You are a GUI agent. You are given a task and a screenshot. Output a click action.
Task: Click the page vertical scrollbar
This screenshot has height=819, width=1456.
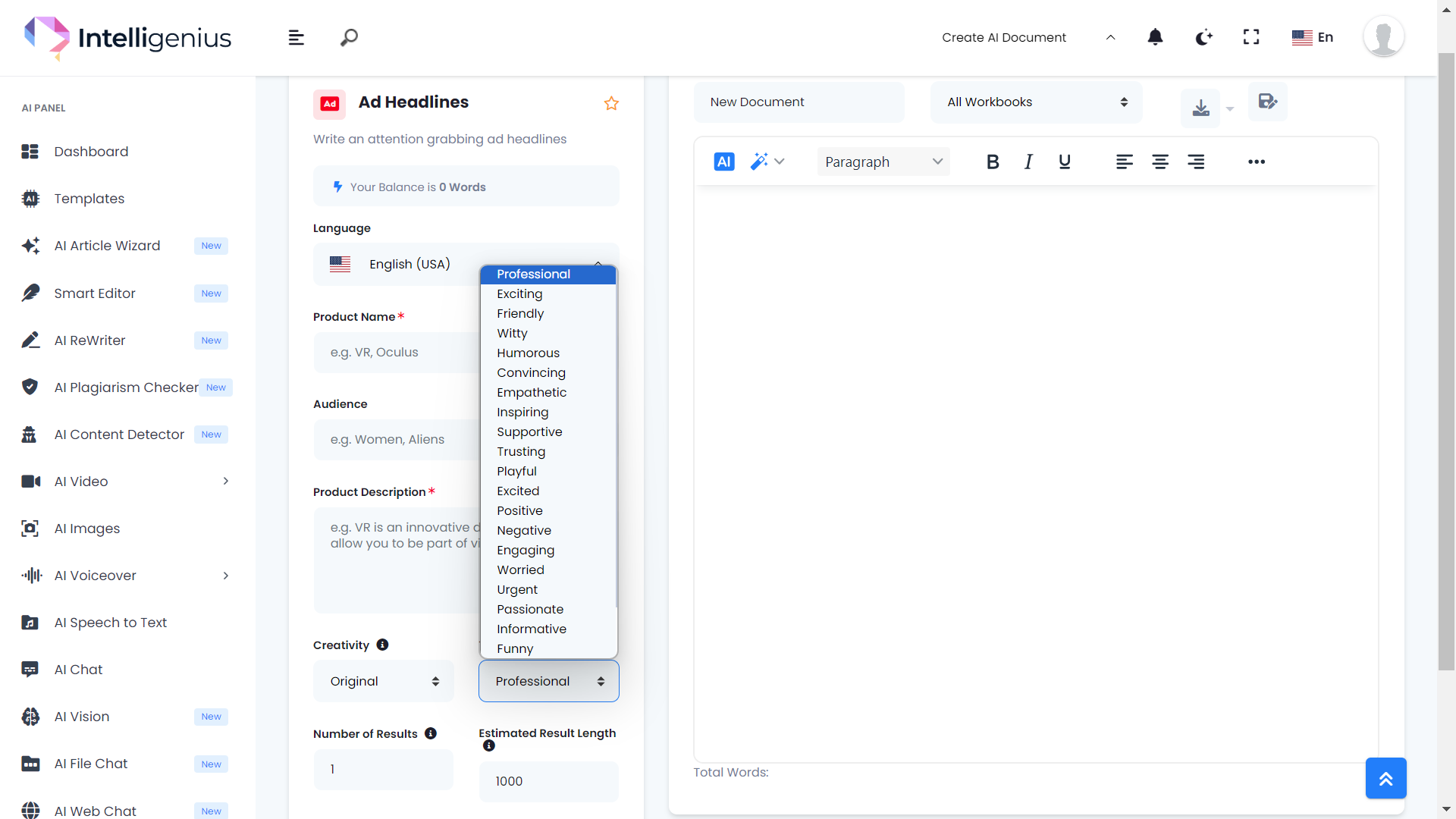tap(1446, 361)
